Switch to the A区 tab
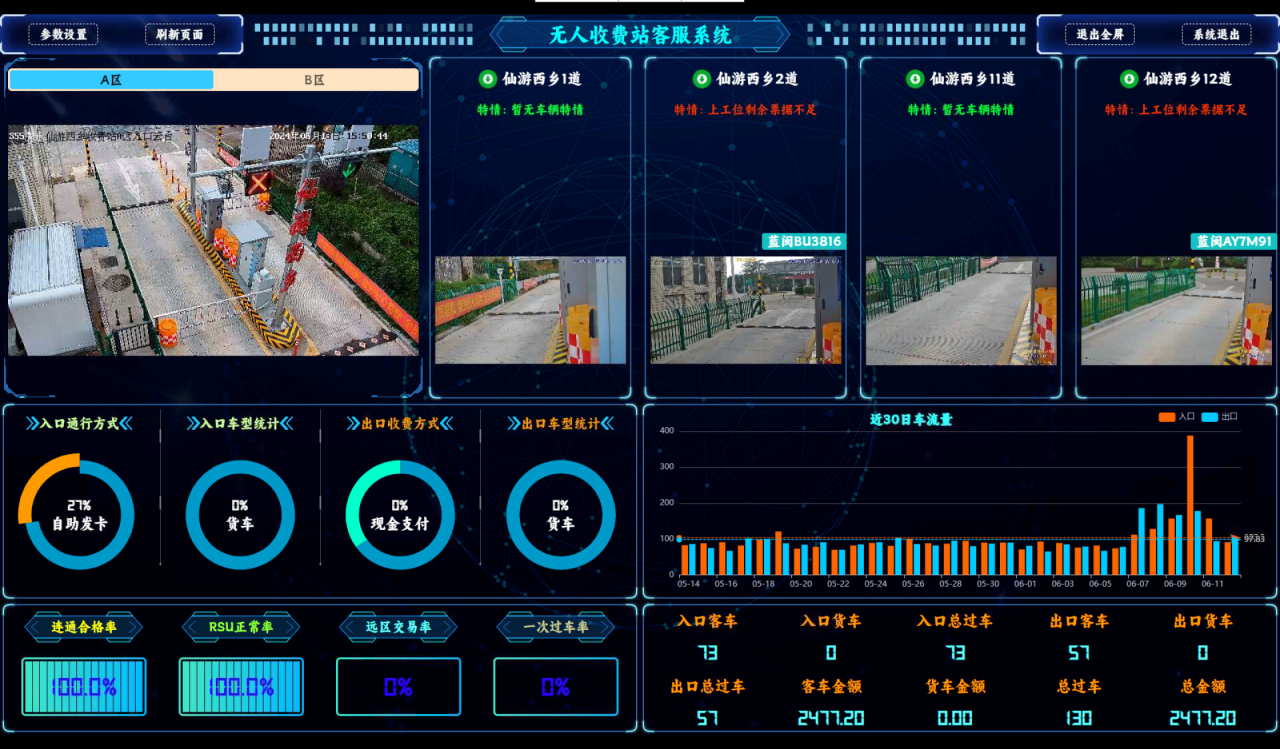The image size is (1280, 749). pyautogui.click(x=111, y=80)
